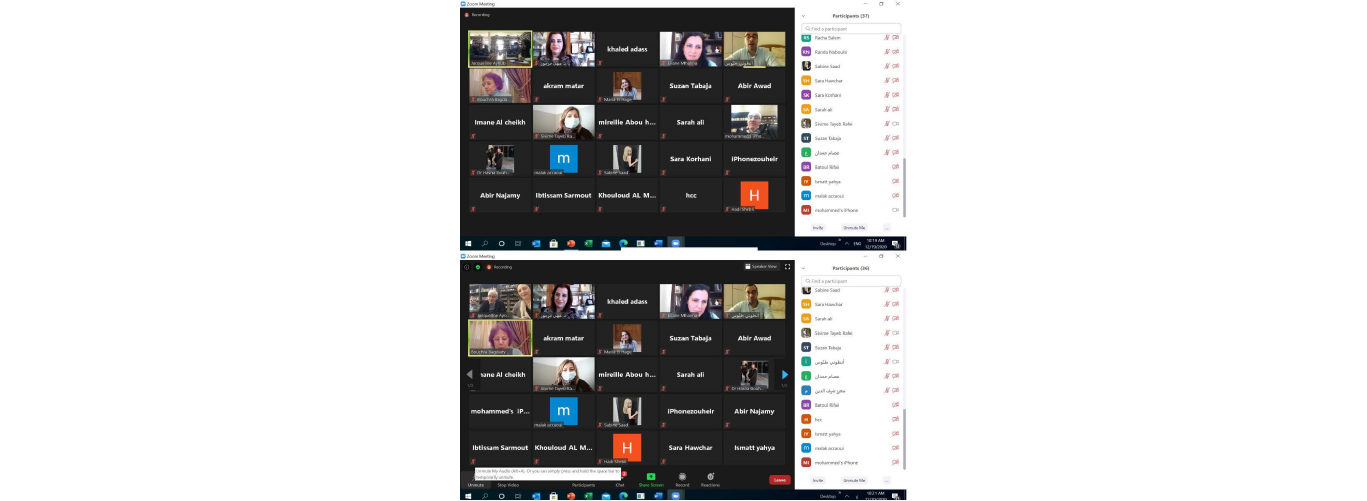Open the Share Screen option
This screenshot has height=501, width=1367.
tap(650, 478)
